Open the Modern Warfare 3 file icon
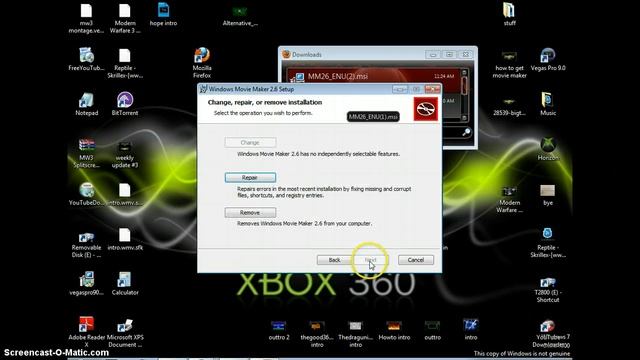Image resolution: width=640 pixels, height=360 pixels. click(124, 11)
